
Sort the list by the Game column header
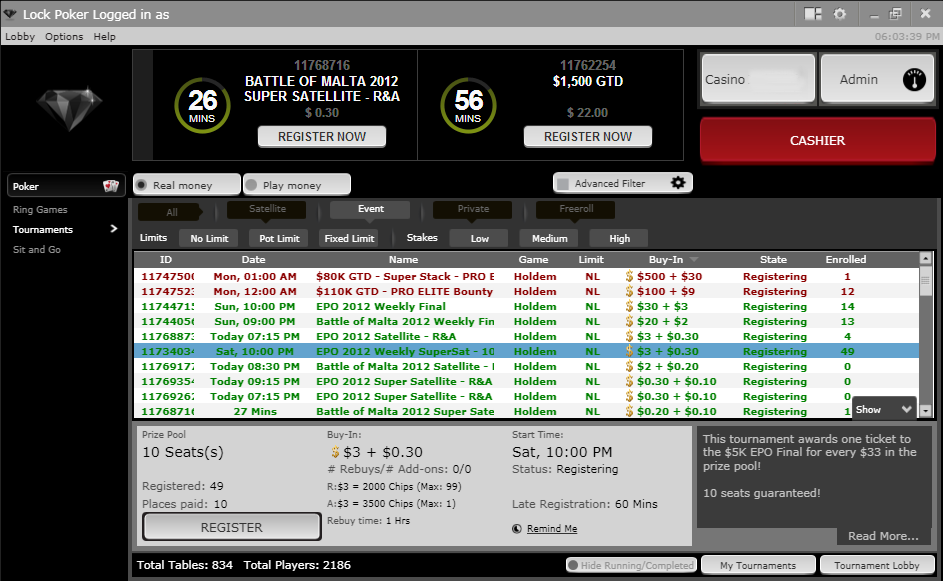(x=533, y=259)
